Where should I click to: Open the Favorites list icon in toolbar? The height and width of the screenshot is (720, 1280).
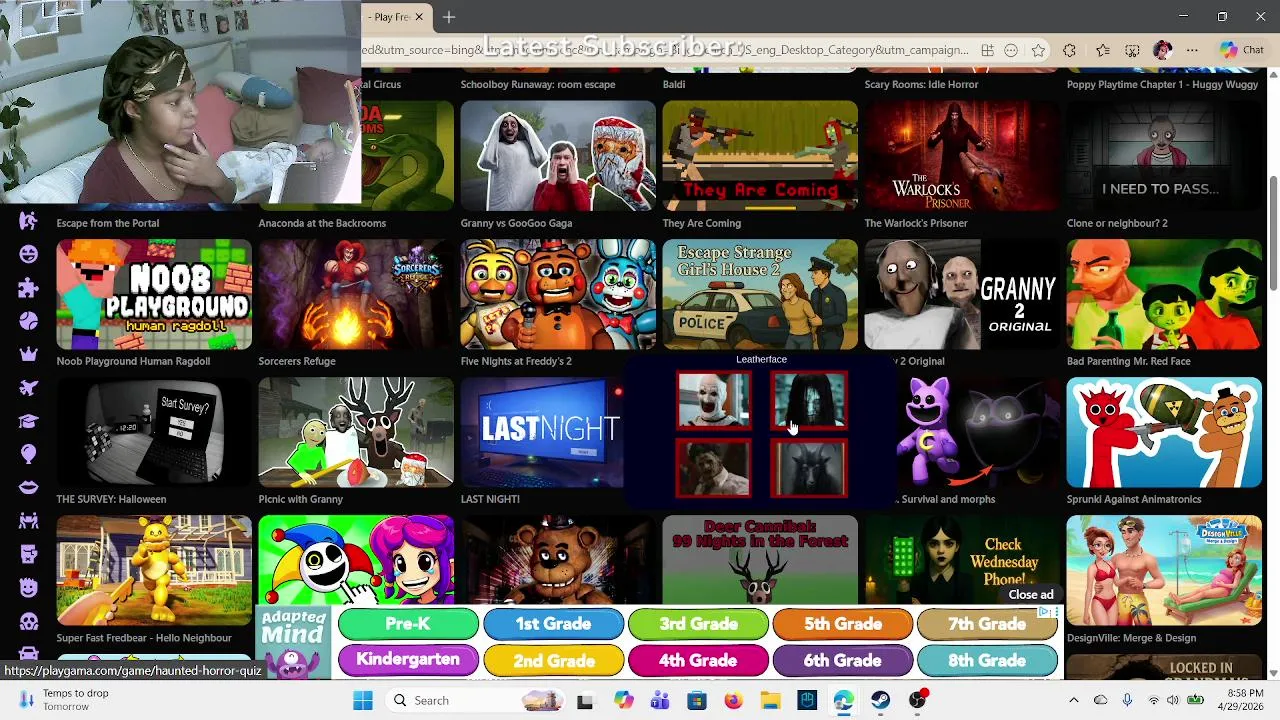pyautogui.click(x=1102, y=50)
